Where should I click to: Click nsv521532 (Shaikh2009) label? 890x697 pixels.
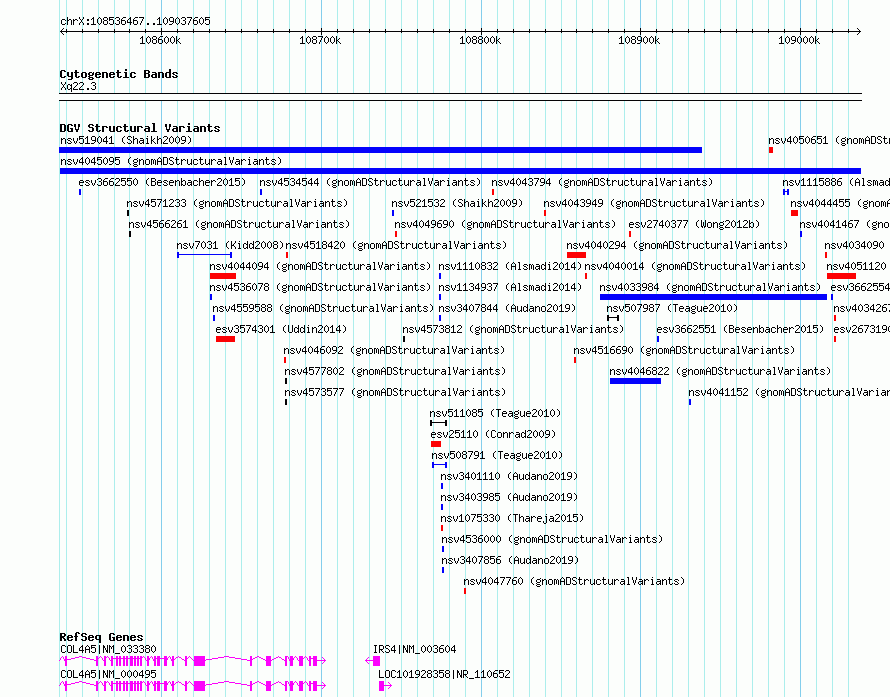click(457, 203)
